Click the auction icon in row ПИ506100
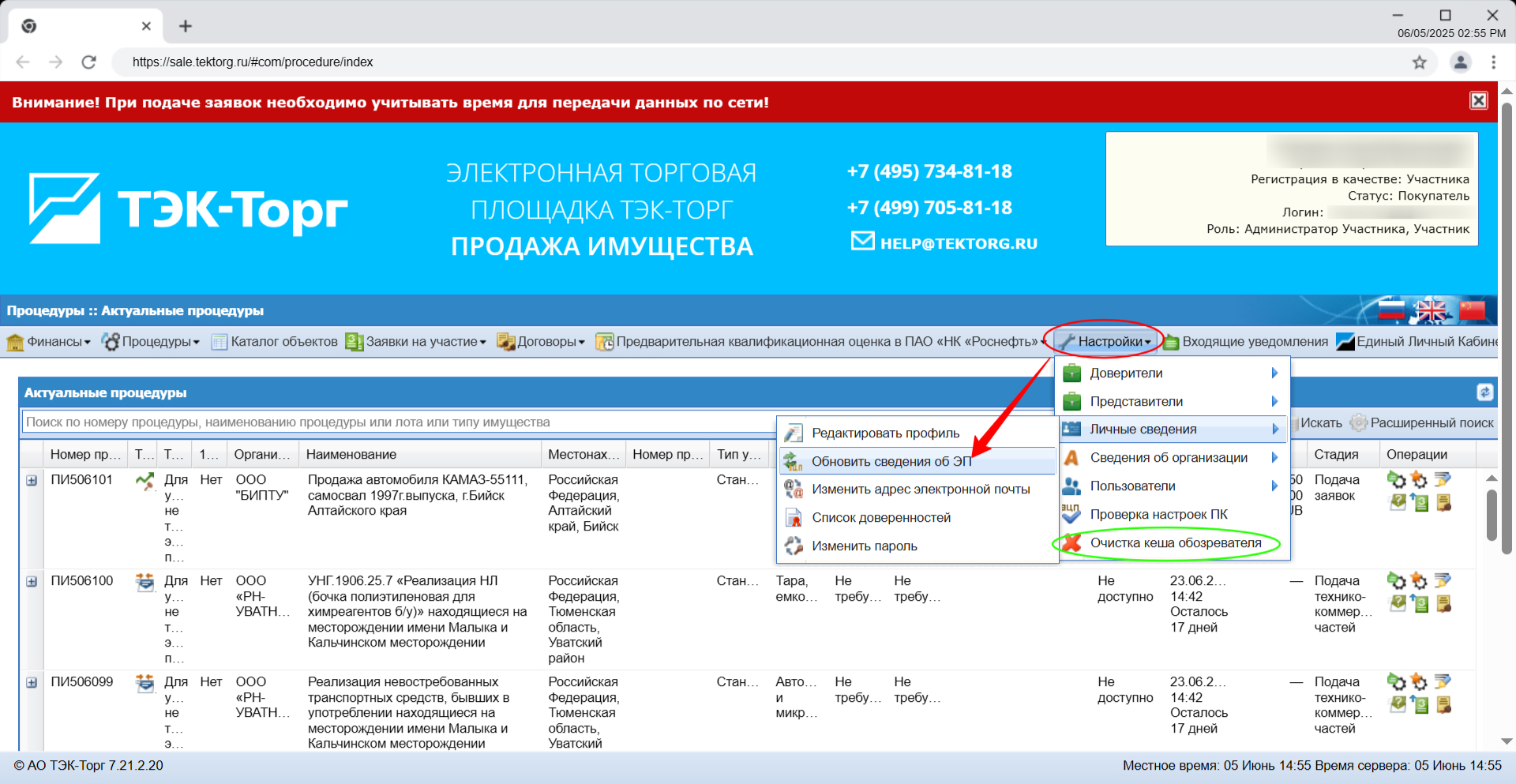Screen dimensions: 1516x784 click(144, 582)
